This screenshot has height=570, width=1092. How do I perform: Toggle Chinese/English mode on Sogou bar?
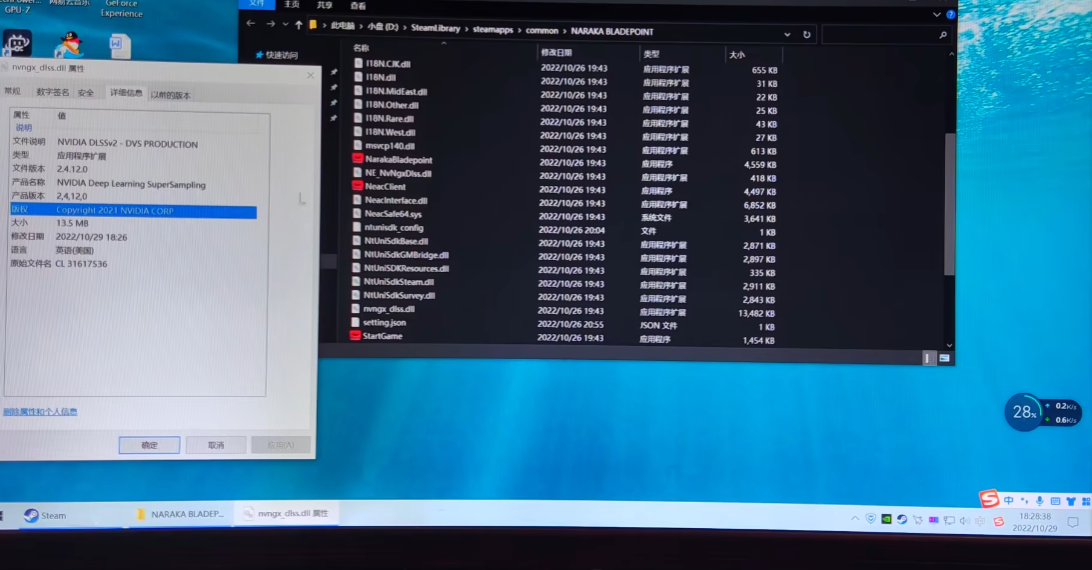coord(1008,500)
